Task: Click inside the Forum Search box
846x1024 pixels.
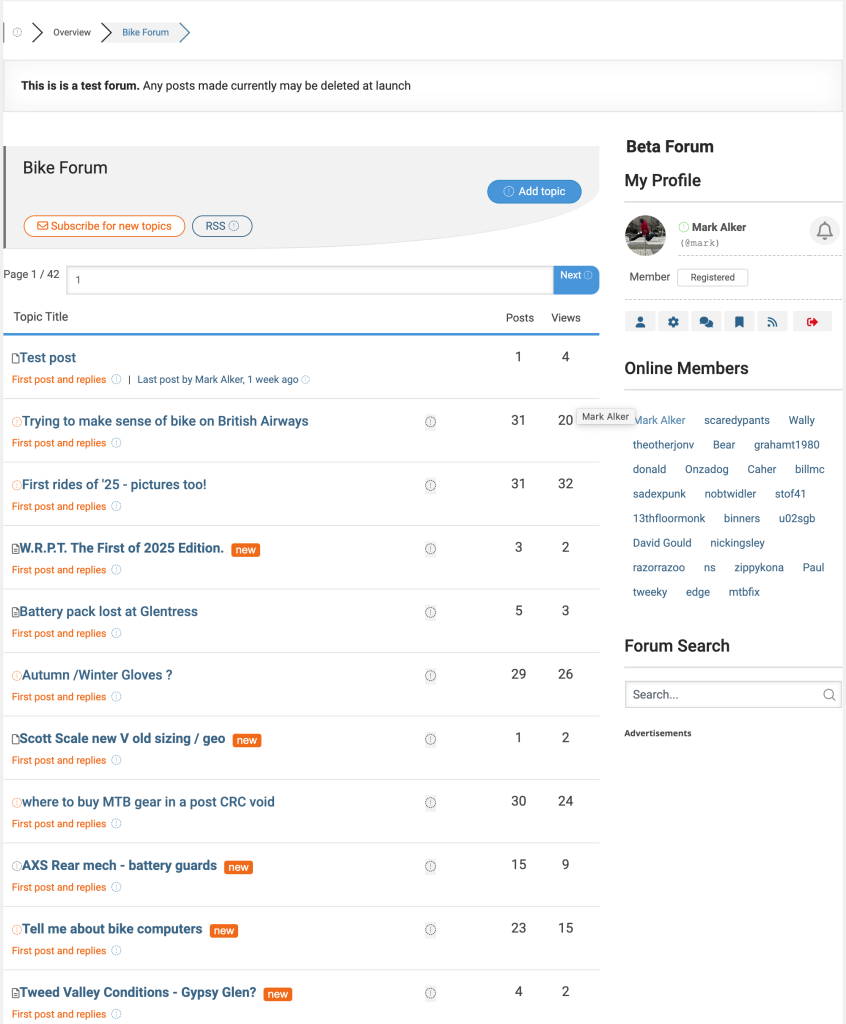Action: pyautogui.click(x=725, y=694)
